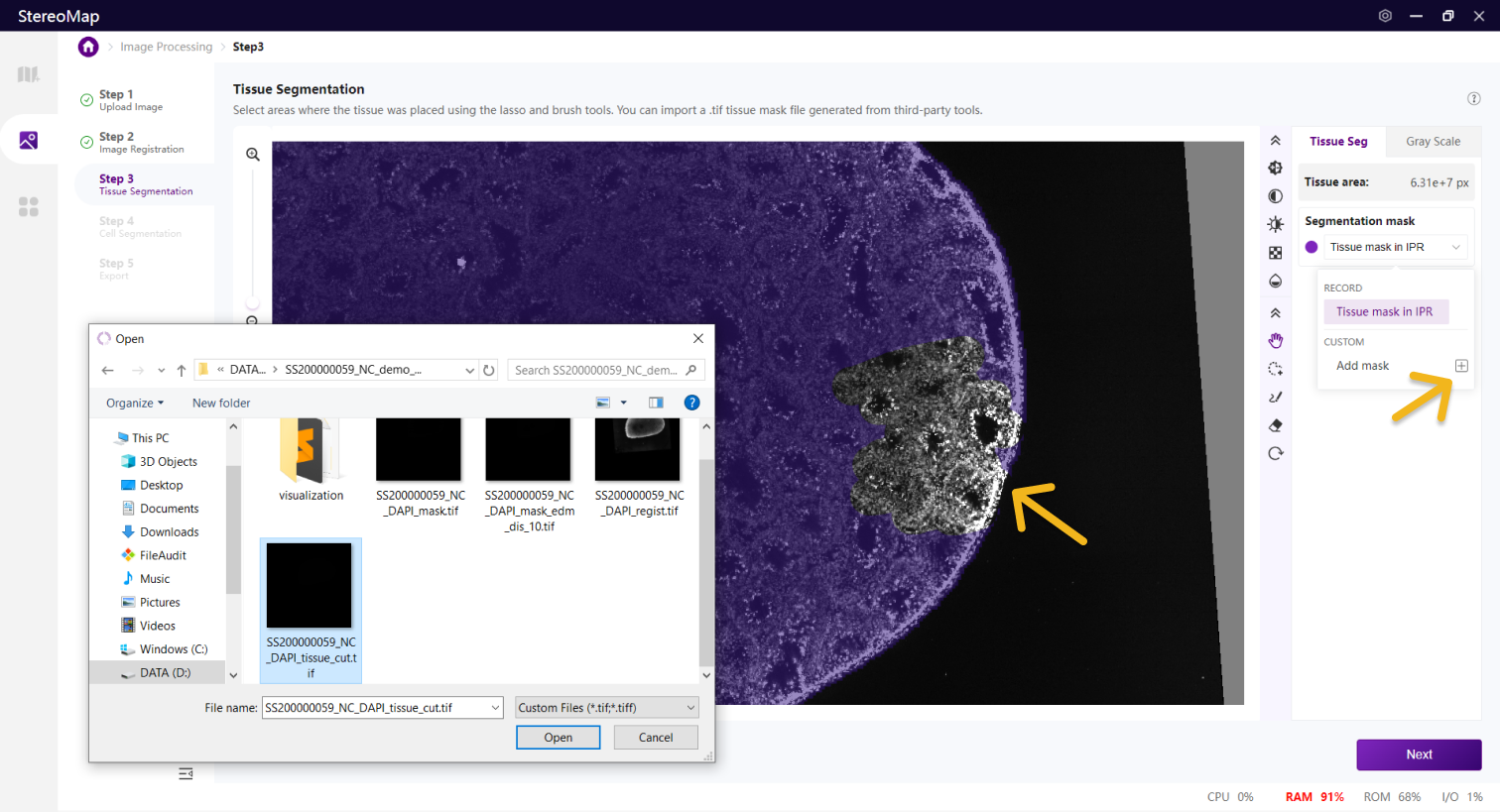This screenshot has height=812, width=1500.
Task: Click the zoom-in magnifier above the slider
Action: tap(253, 155)
